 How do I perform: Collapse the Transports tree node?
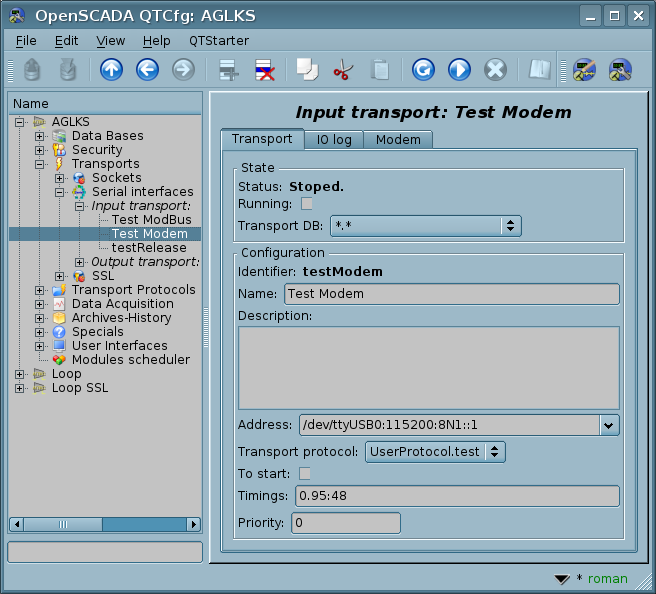pos(39,164)
